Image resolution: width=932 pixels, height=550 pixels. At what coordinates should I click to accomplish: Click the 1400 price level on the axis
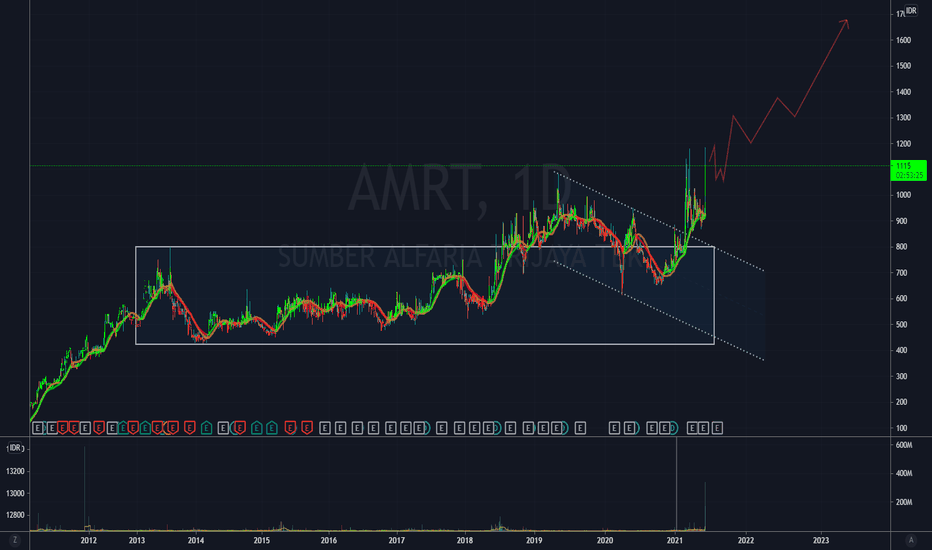pos(903,92)
